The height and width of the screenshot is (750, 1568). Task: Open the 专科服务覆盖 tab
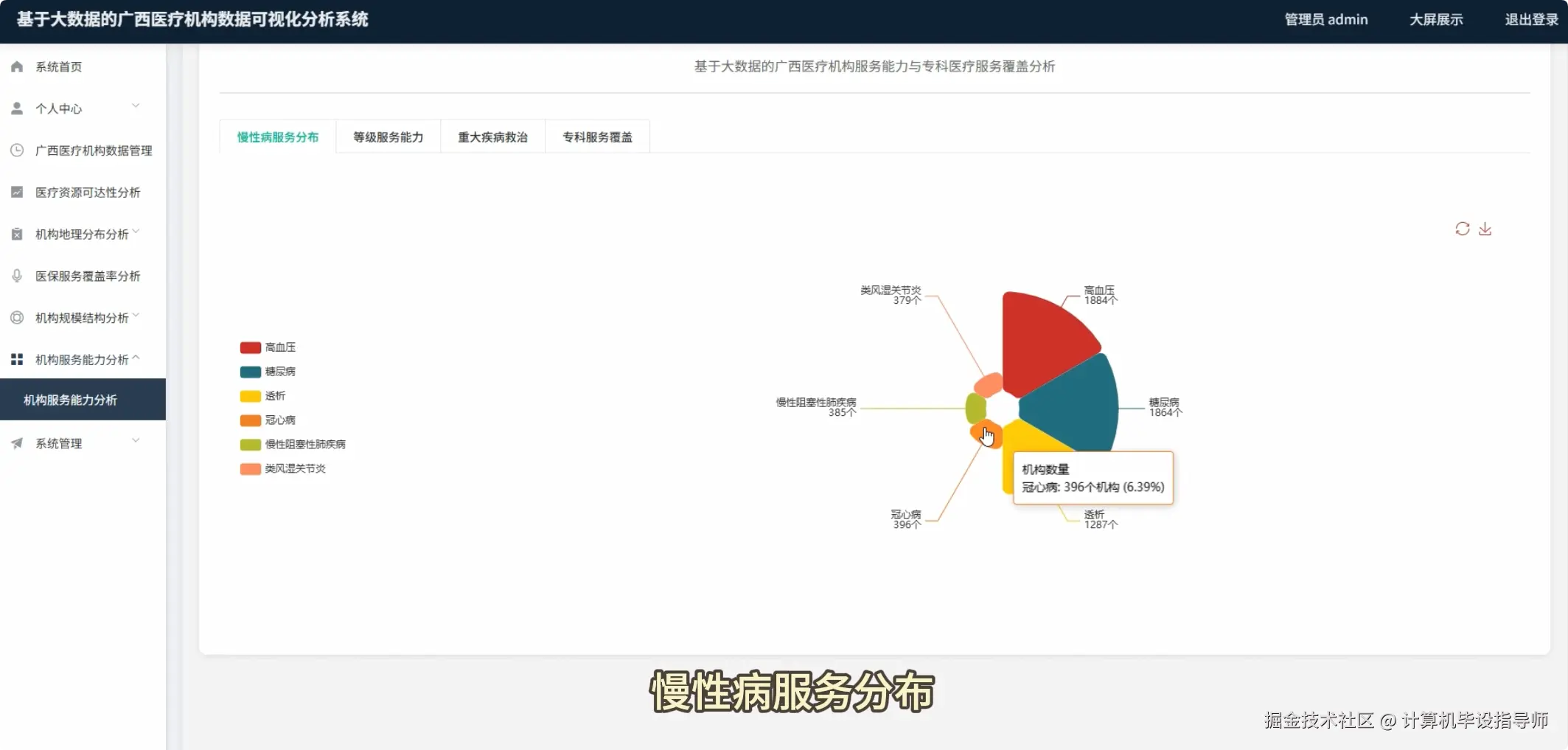[x=597, y=136]
